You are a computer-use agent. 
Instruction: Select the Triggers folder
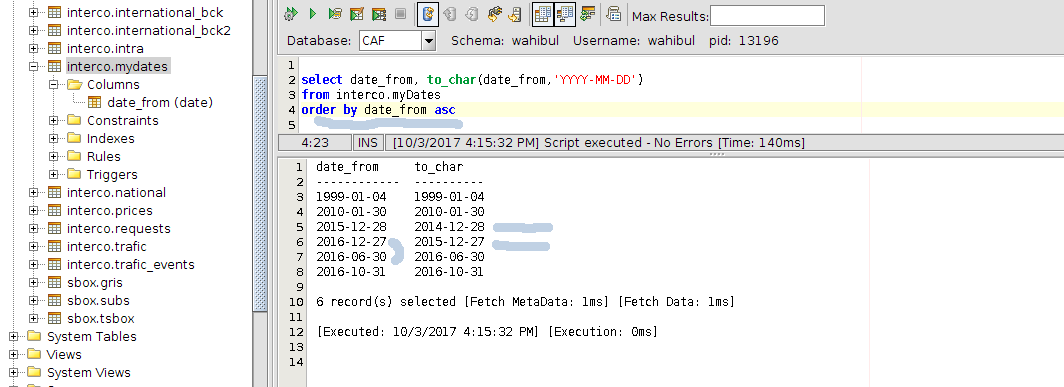[x=112, y=174]
